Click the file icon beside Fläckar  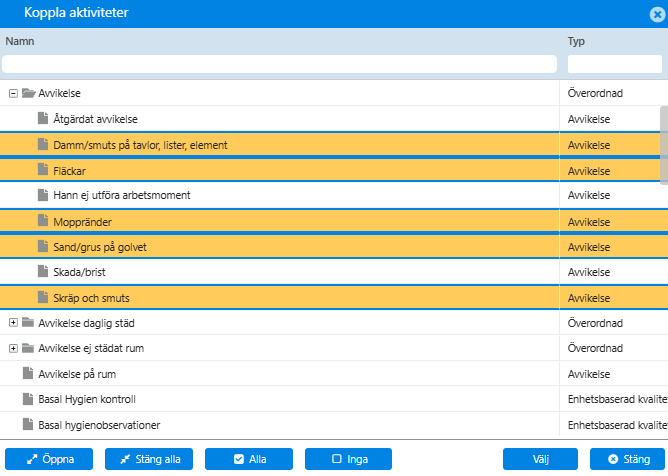click(x=43, y=169)
